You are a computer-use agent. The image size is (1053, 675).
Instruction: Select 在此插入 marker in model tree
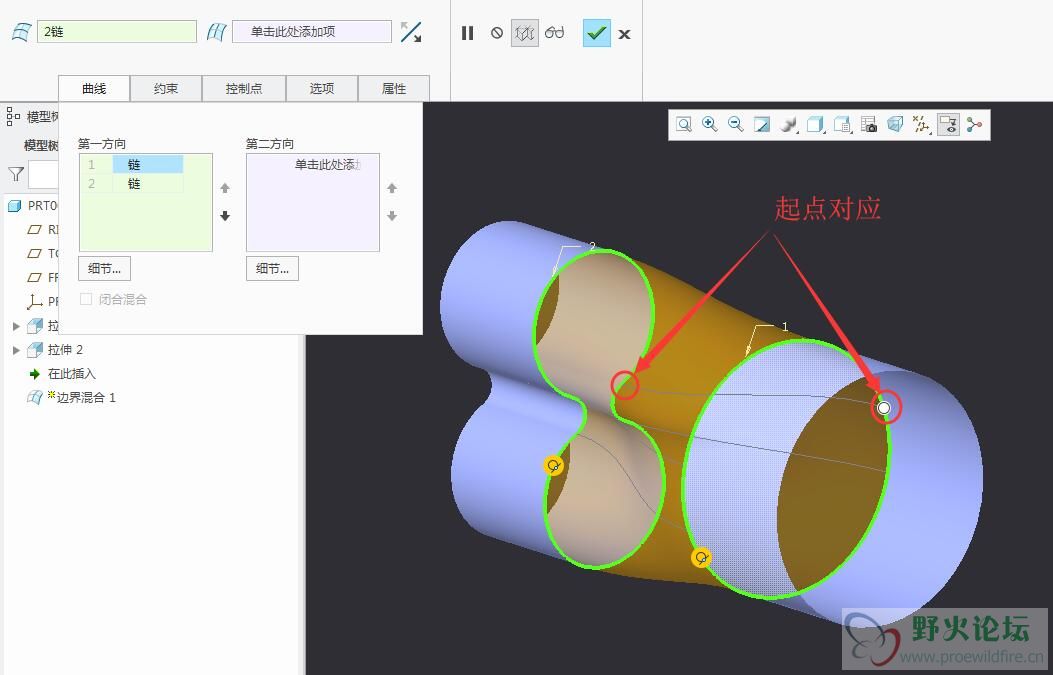click(x=72, y=373)
